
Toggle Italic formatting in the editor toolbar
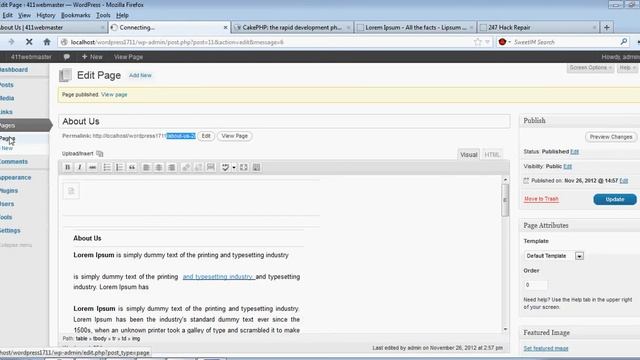pyautogui.click(x=80, y=167)
